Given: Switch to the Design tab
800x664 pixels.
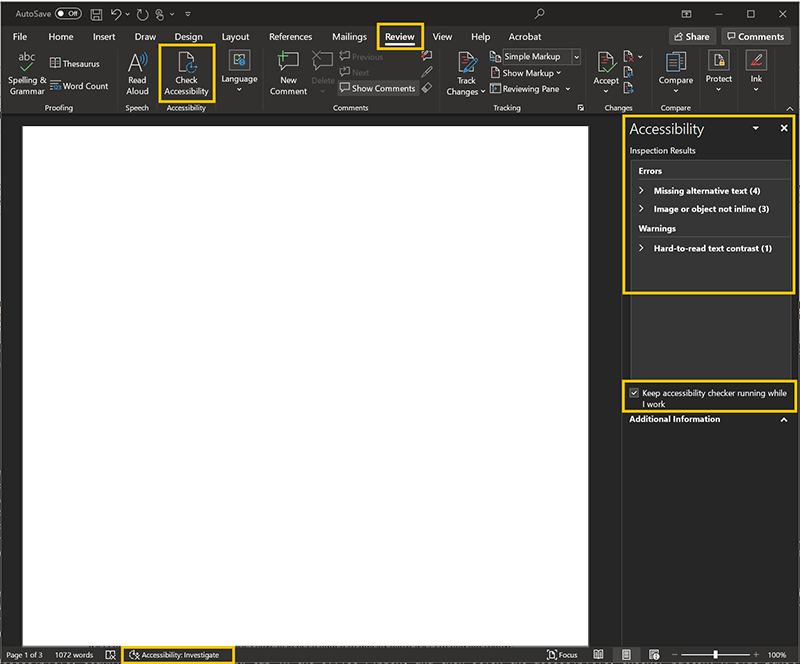Looking at the screenshot, I should (x=188, y=37).
